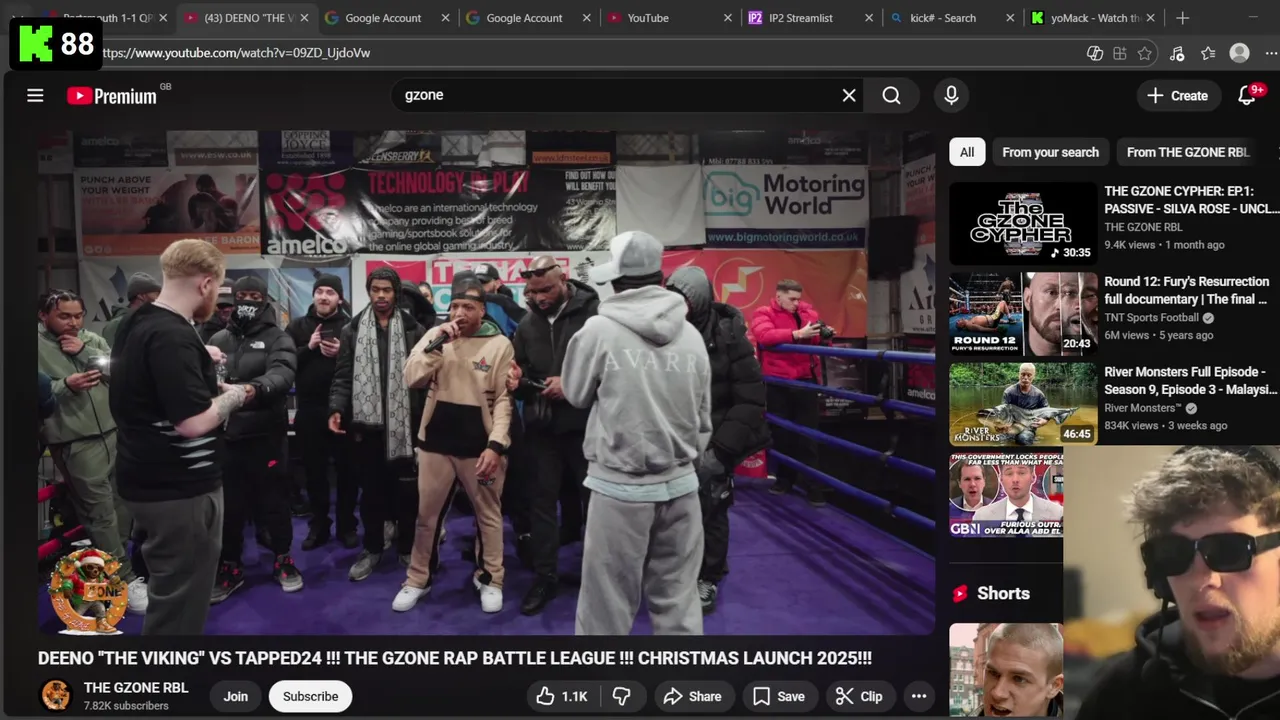Open the GBN news video thumbnail
Image resolution: width=1280 pixels, height=720 pixels.
[1006, 494]
